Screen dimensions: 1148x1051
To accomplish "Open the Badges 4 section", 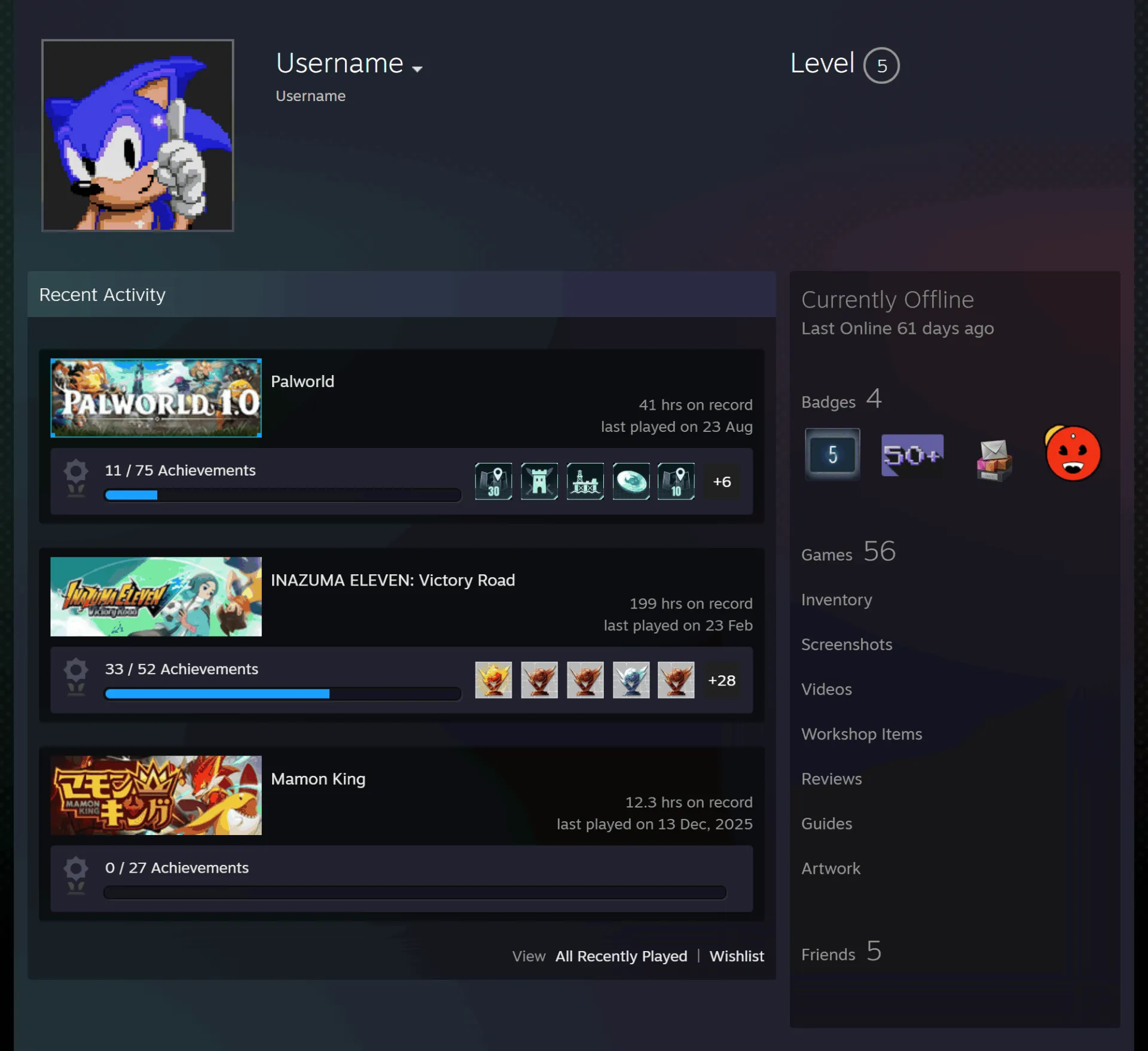I will click(x=842, y=400).
